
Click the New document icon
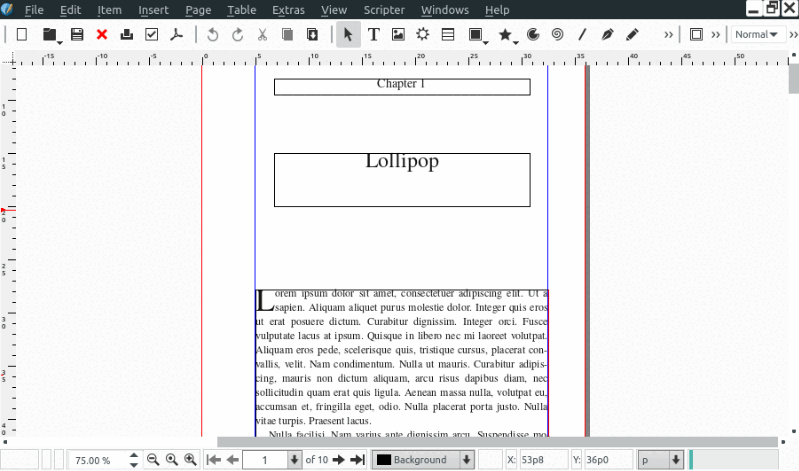click(x=21, y=35)
